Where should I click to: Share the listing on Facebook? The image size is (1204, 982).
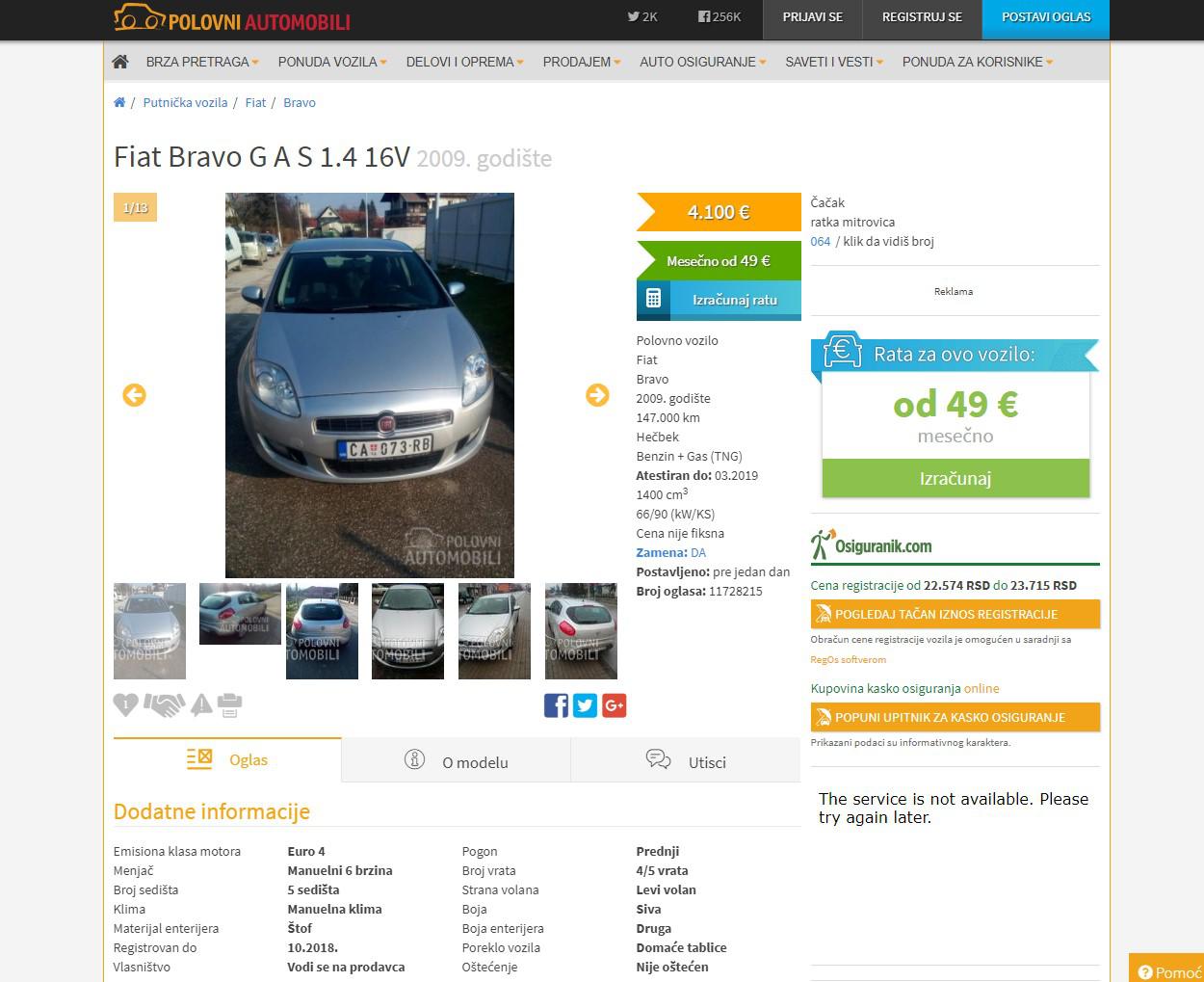556,705
